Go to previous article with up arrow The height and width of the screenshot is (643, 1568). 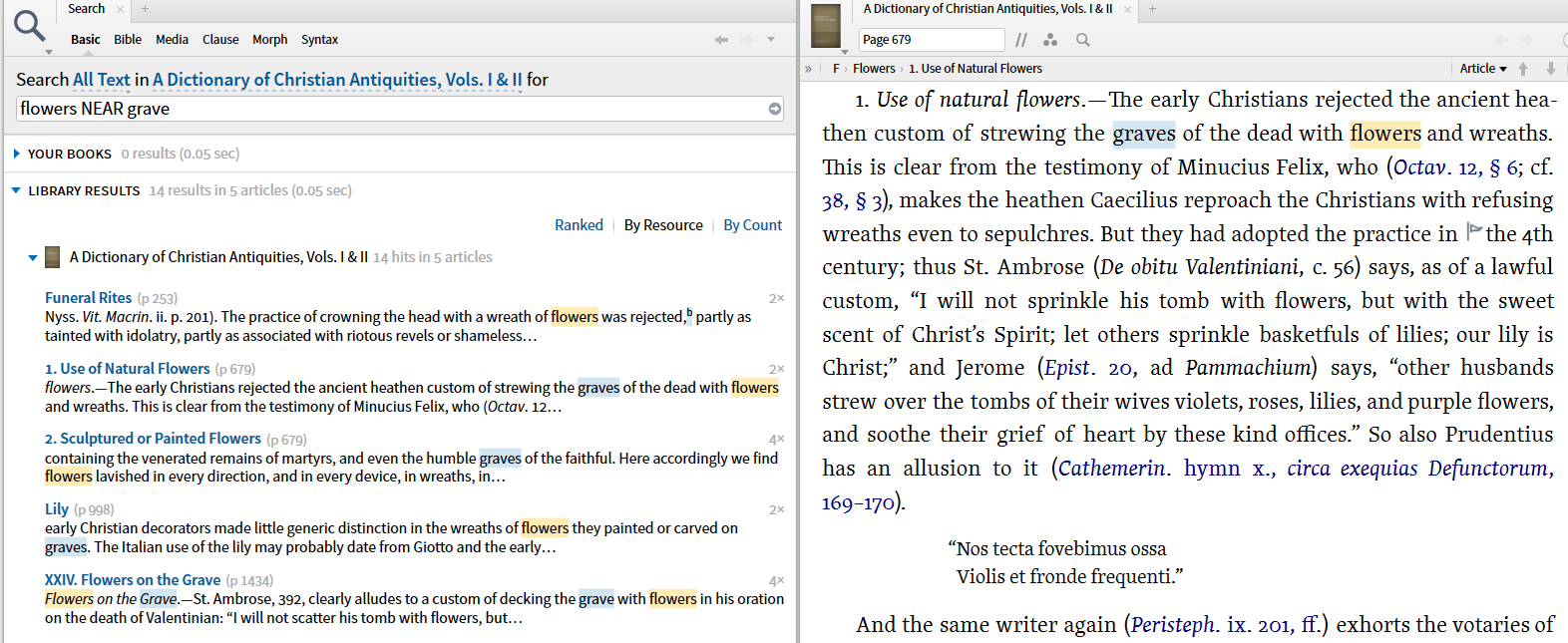pos(1523,69)
